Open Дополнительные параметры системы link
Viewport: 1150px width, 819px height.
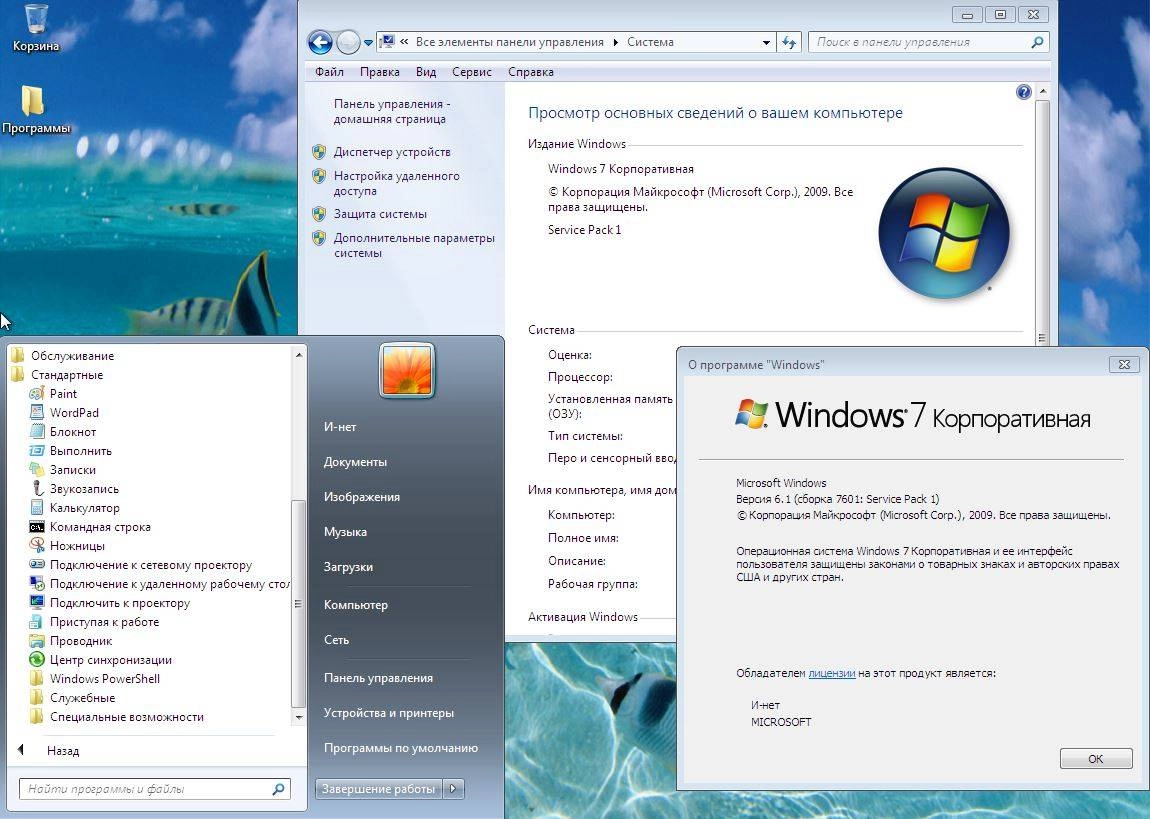pyautogui.click(x=414, y=246)
